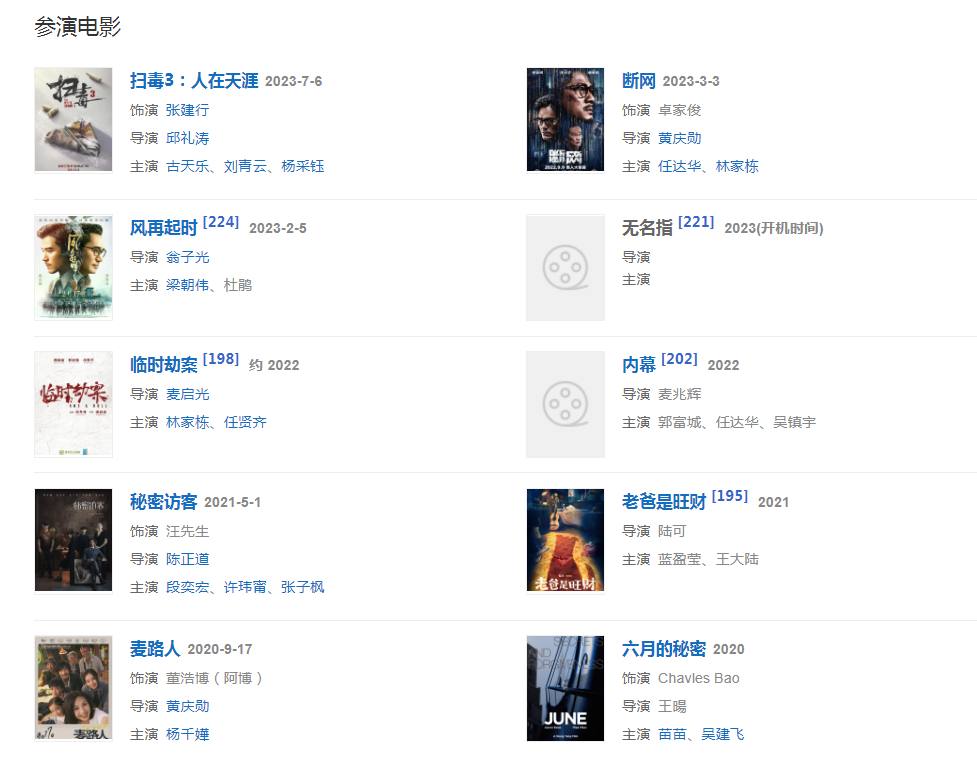
Task: Open the 扫毒3：人在天涯 title link
Action: [194, 81]
